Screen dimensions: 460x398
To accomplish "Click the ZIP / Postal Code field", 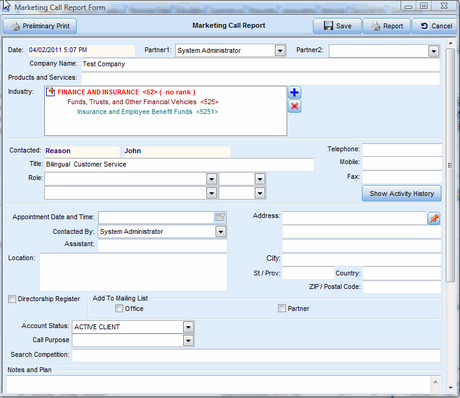I will pos(402,287).
